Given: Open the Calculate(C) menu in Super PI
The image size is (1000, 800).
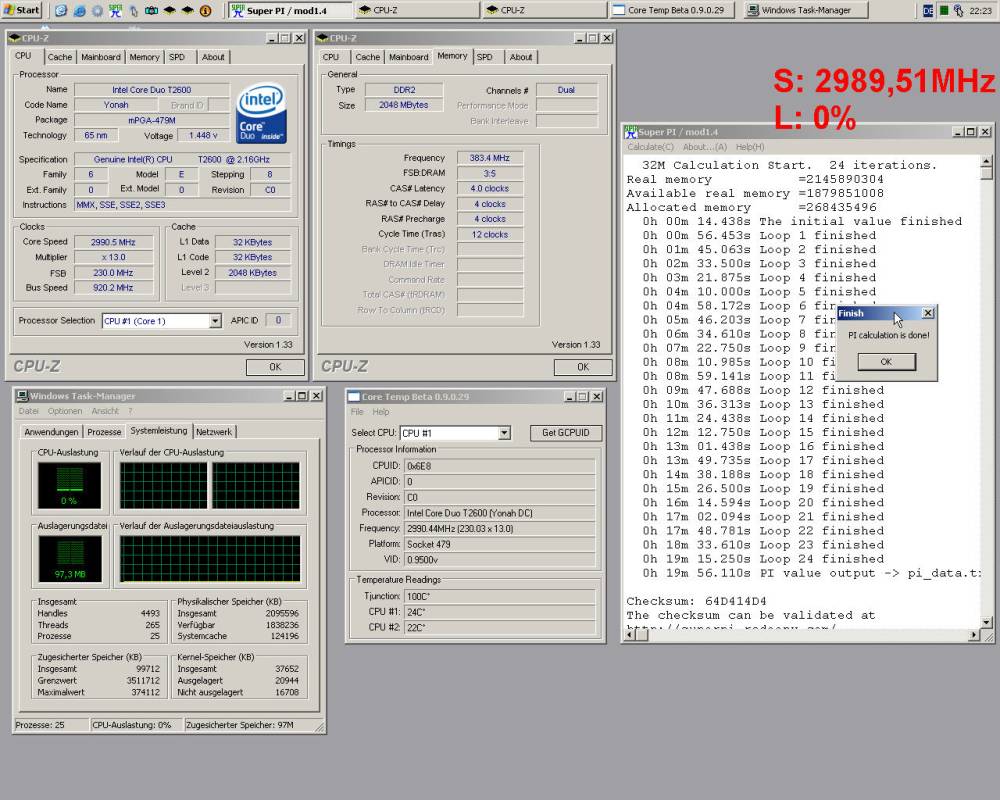Looking at the screenshot, I should pyautogui.click(x=650, y=147).
